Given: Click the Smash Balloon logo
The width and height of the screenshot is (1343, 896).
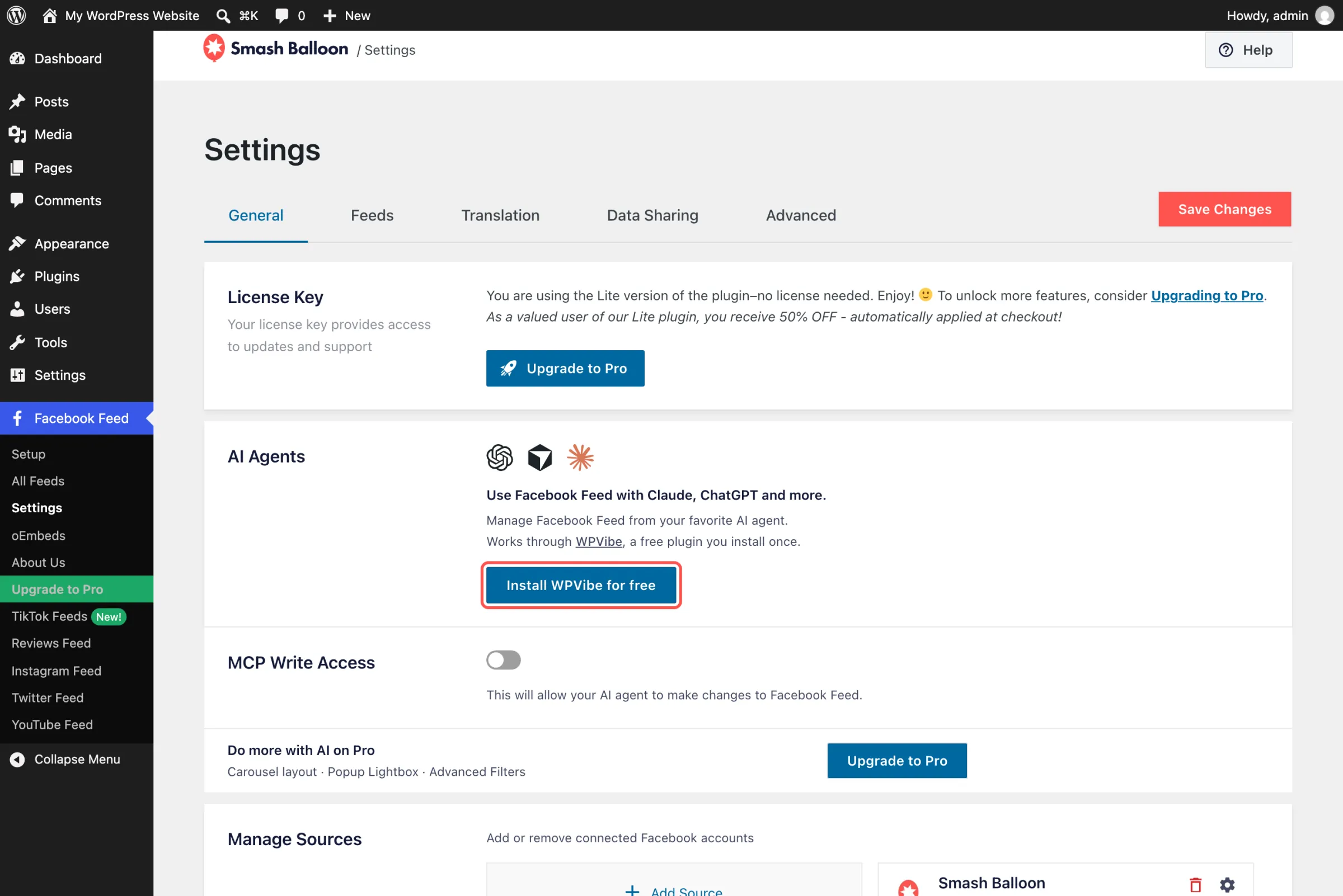Looking at the screenshot, I should (x=276, y=49).
